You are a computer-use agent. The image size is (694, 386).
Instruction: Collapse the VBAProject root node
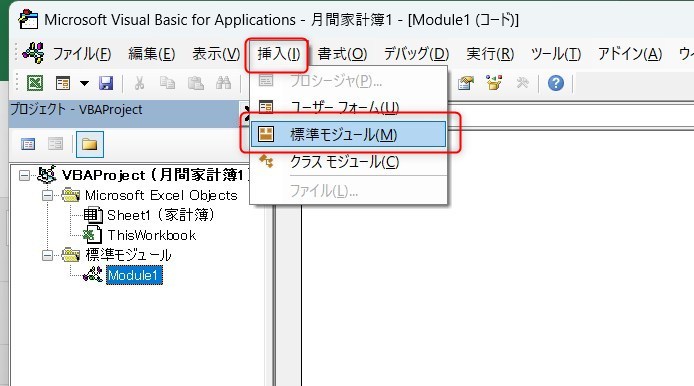click(x=25, y=176)
